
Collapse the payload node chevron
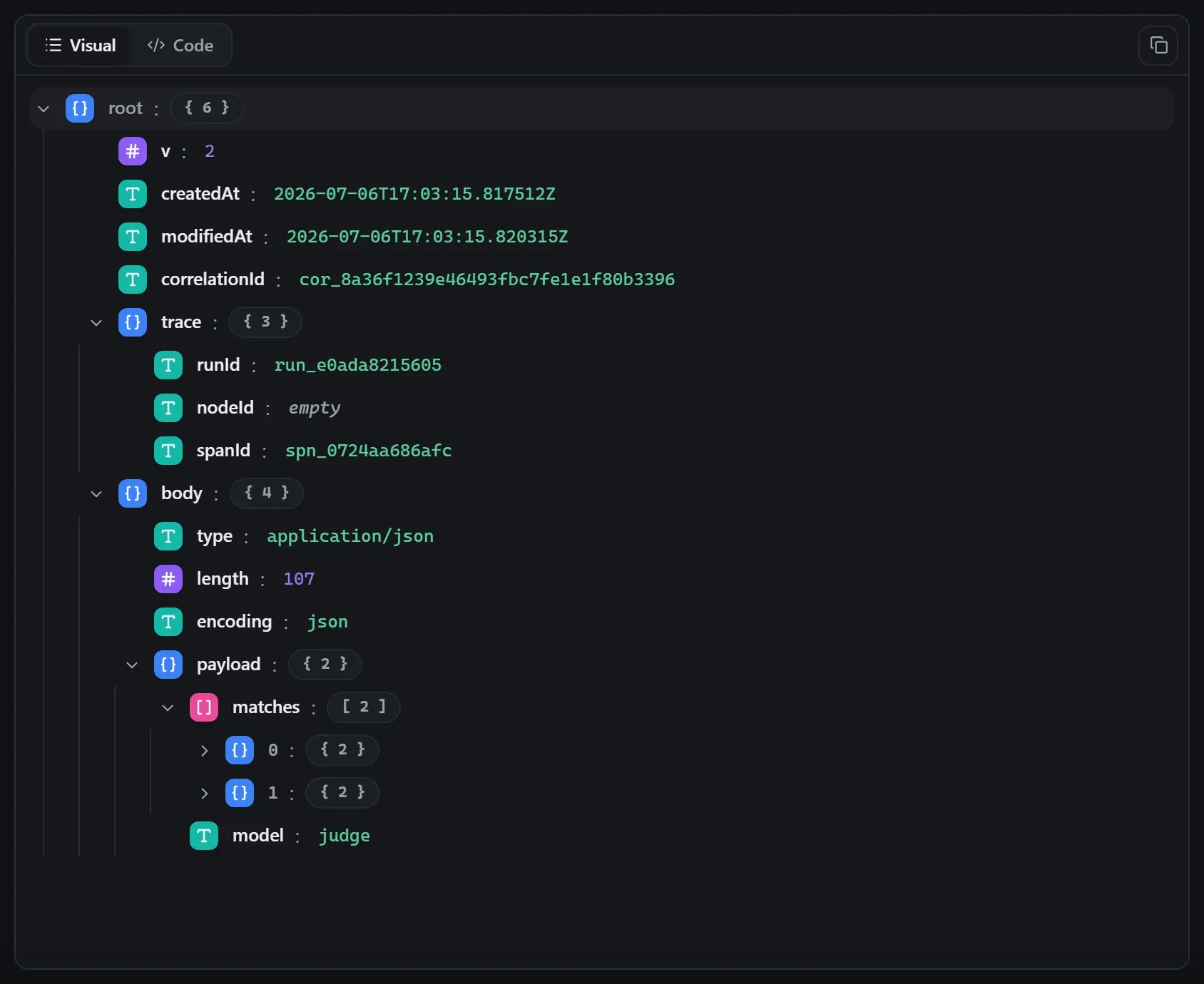[132, 665]
